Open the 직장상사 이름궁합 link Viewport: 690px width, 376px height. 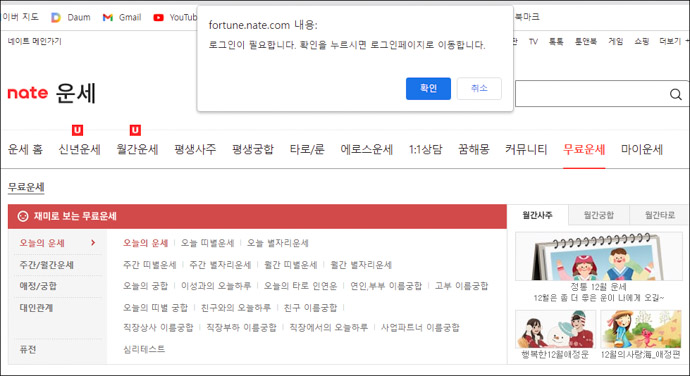158,328
